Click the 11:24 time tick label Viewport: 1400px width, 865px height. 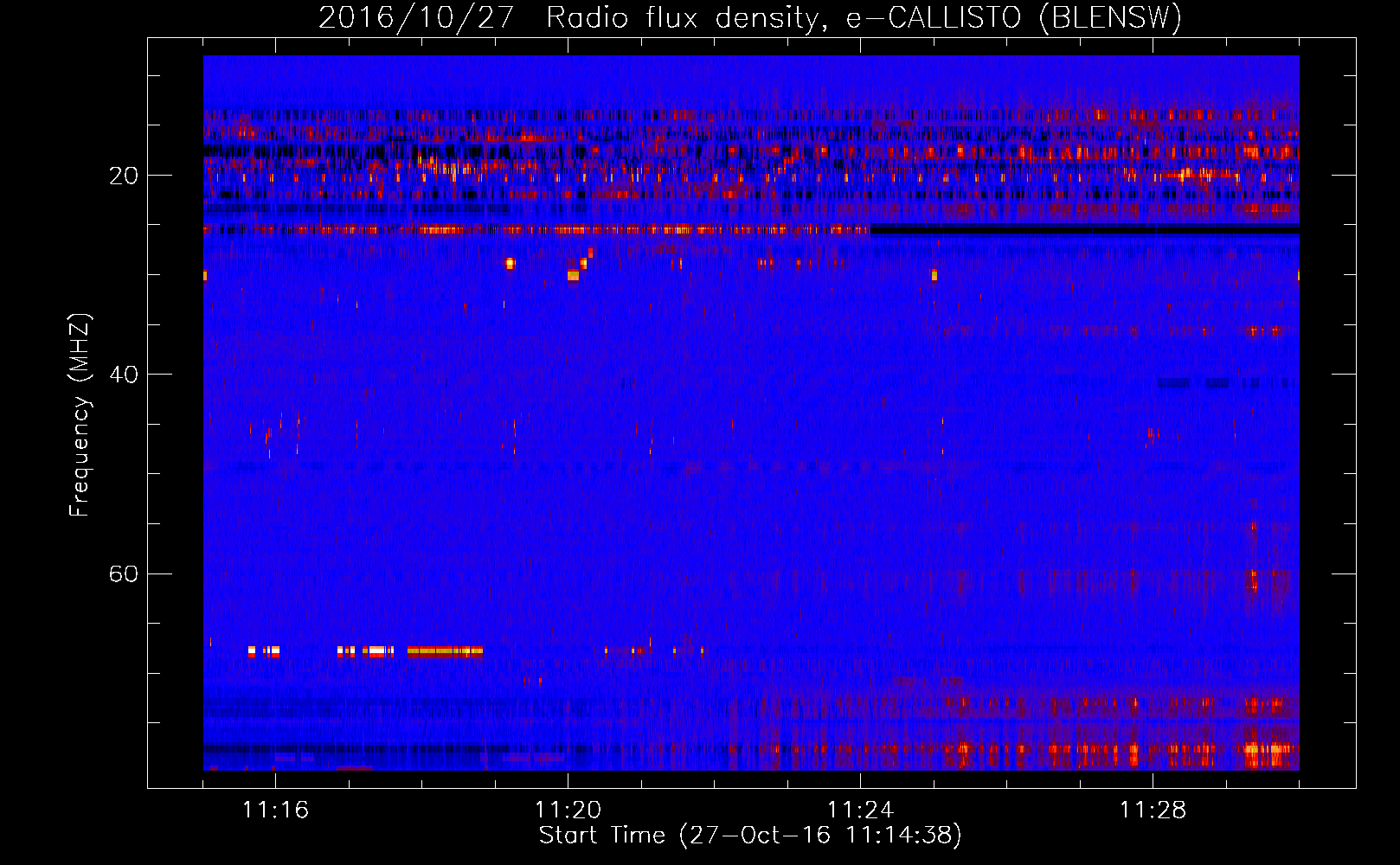[x=860, y=811]
